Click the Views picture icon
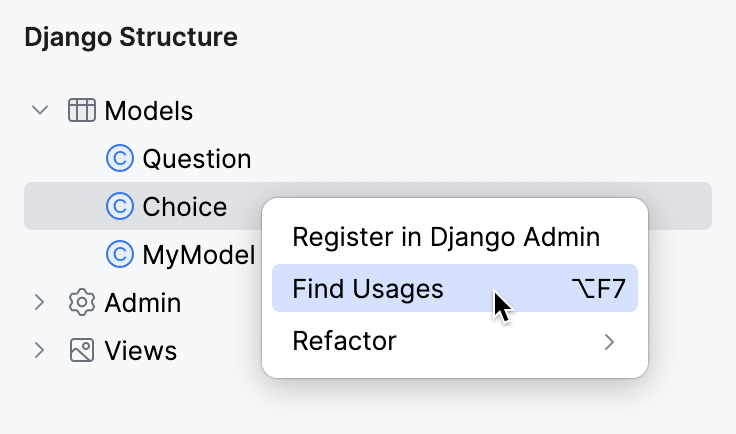This screenshot has width=736, height=434. point(82,350)
